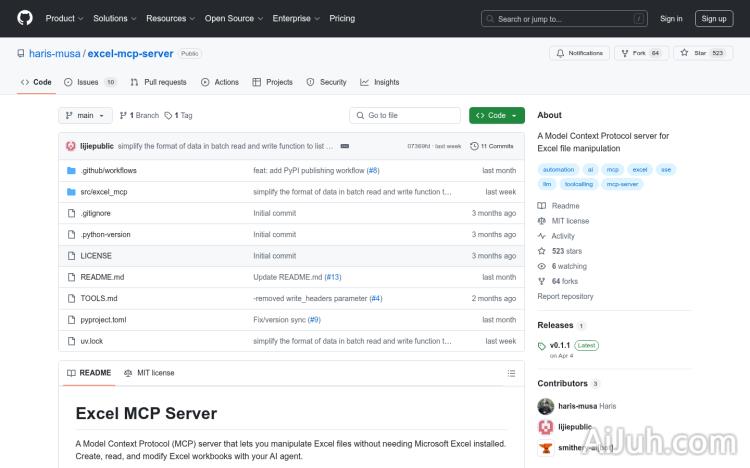Viewport: 750px width, 468px height.
Task: Click the automation topic tag
Action: (x=558, y=169)
